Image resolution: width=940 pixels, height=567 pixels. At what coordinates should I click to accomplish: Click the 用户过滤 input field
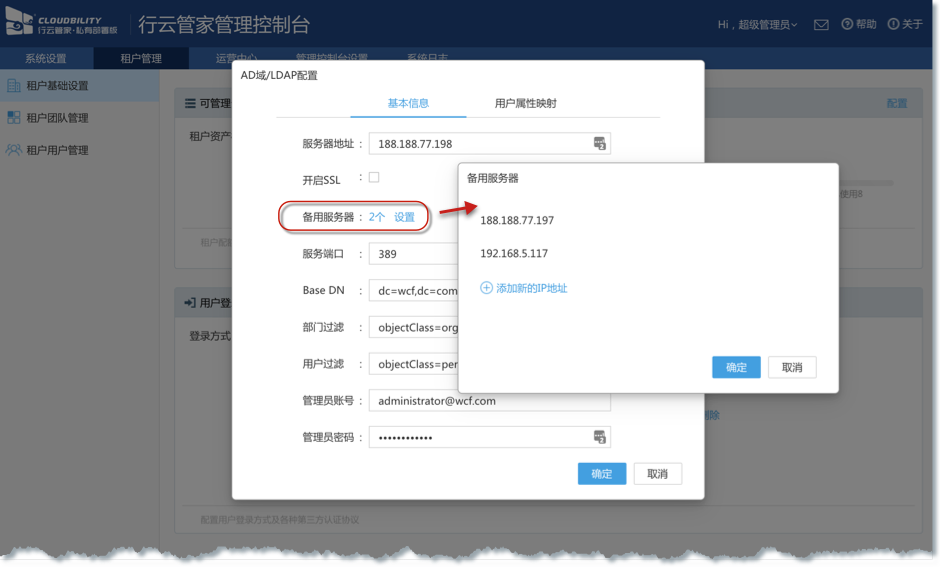[414, 364]
